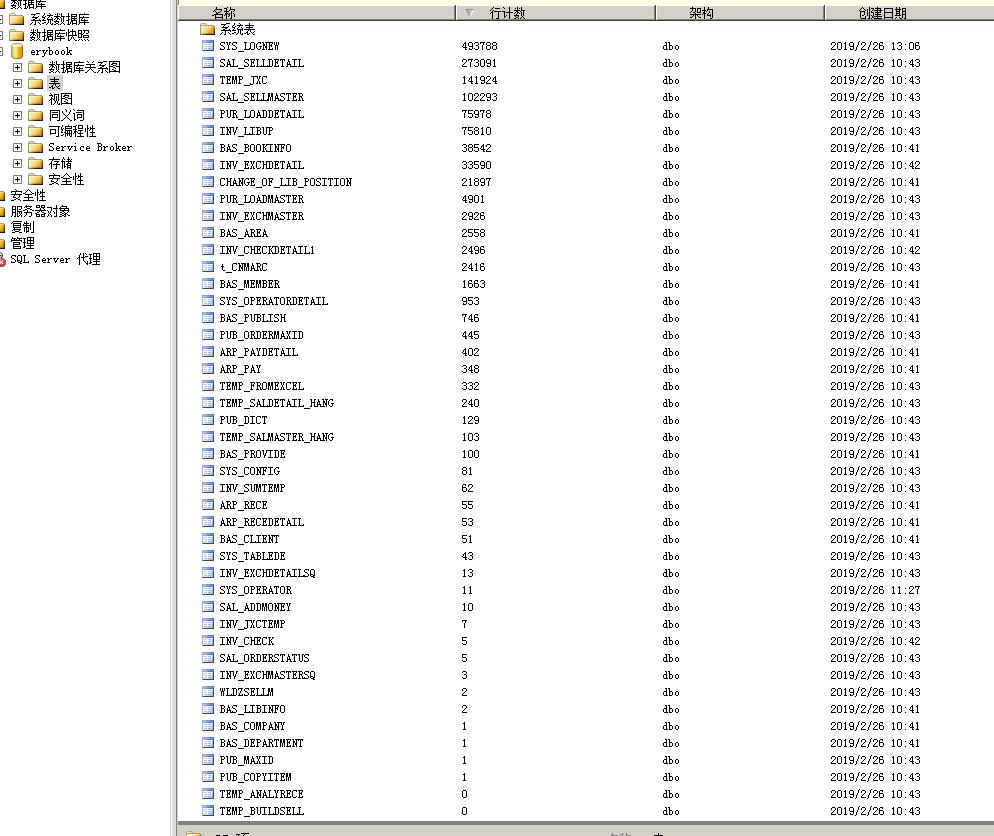Click the table icon beside SAL_SELLDETAIL

coord(207,63)
